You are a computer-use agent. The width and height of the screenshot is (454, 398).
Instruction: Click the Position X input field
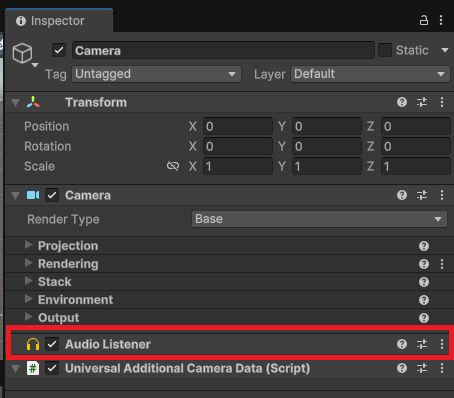click(238, 126)
